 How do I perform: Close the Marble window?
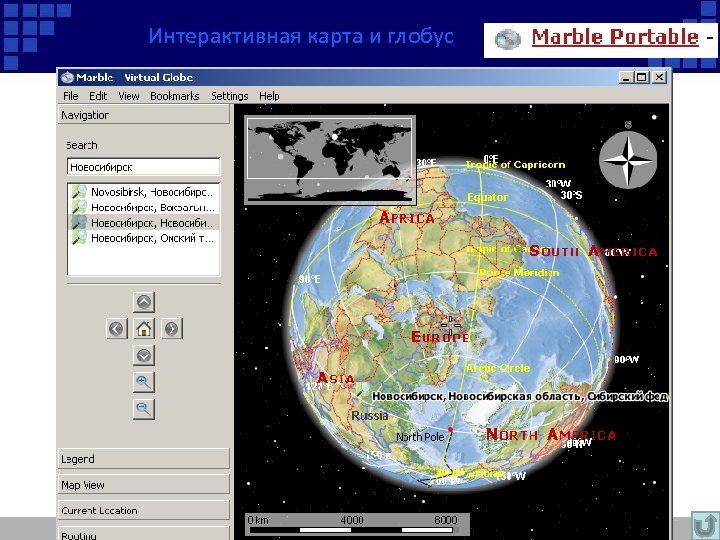pos(660,77)
